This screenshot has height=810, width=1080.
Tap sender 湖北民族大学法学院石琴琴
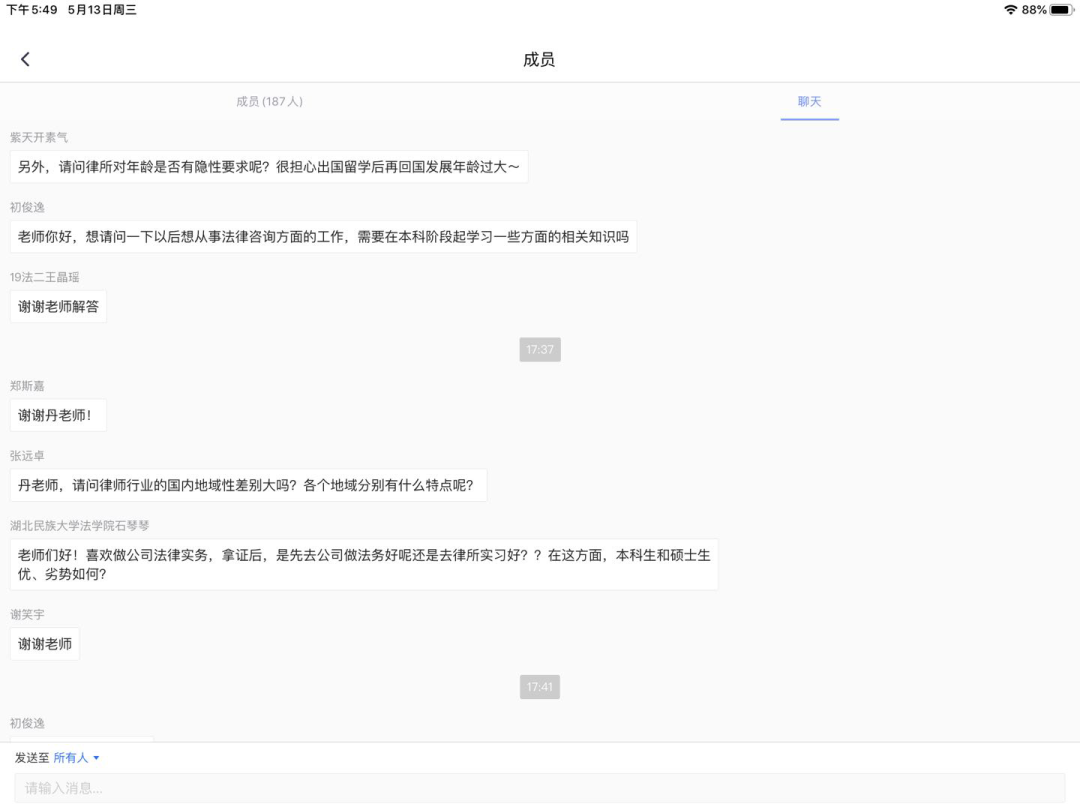[x=80, y=525]
